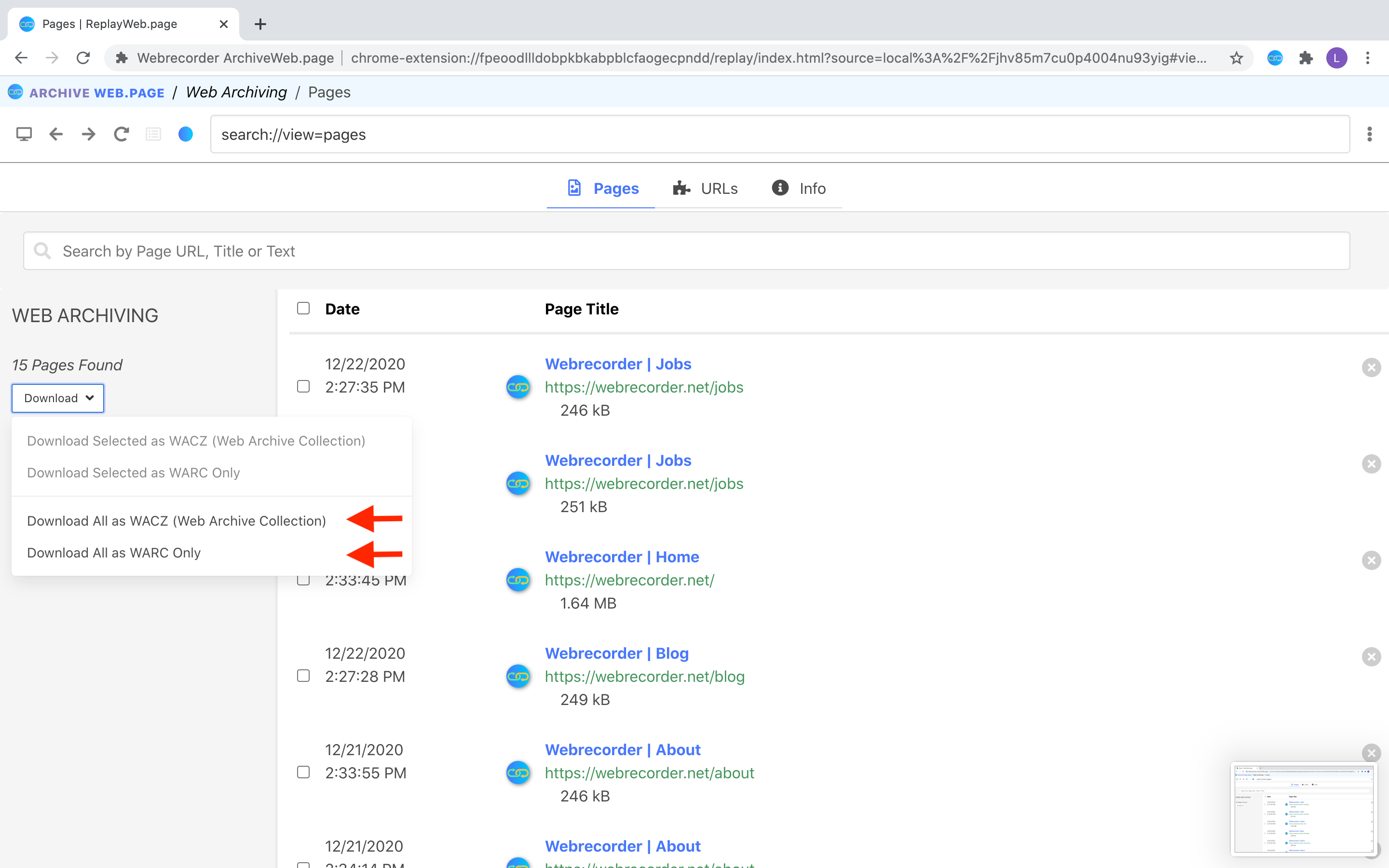
Task: Click the search://view=pages address field
Action: click(780, 135)
